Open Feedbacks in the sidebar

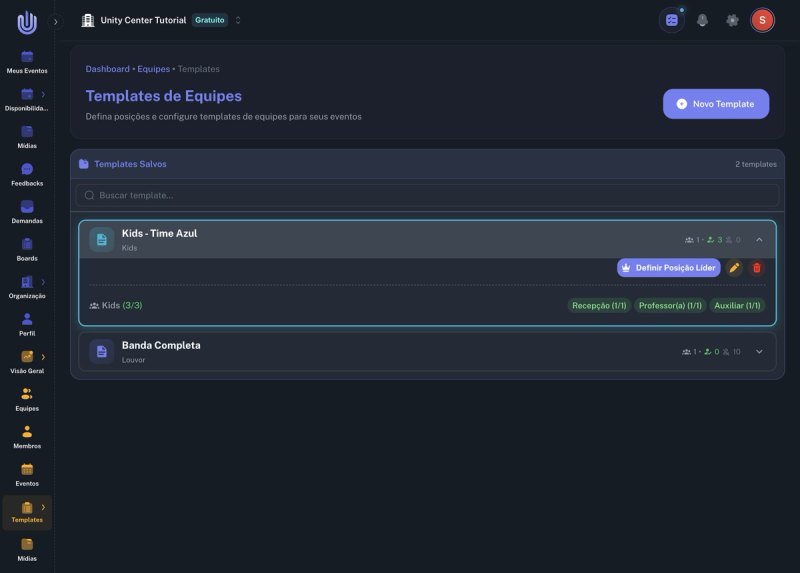pos(27,175)
